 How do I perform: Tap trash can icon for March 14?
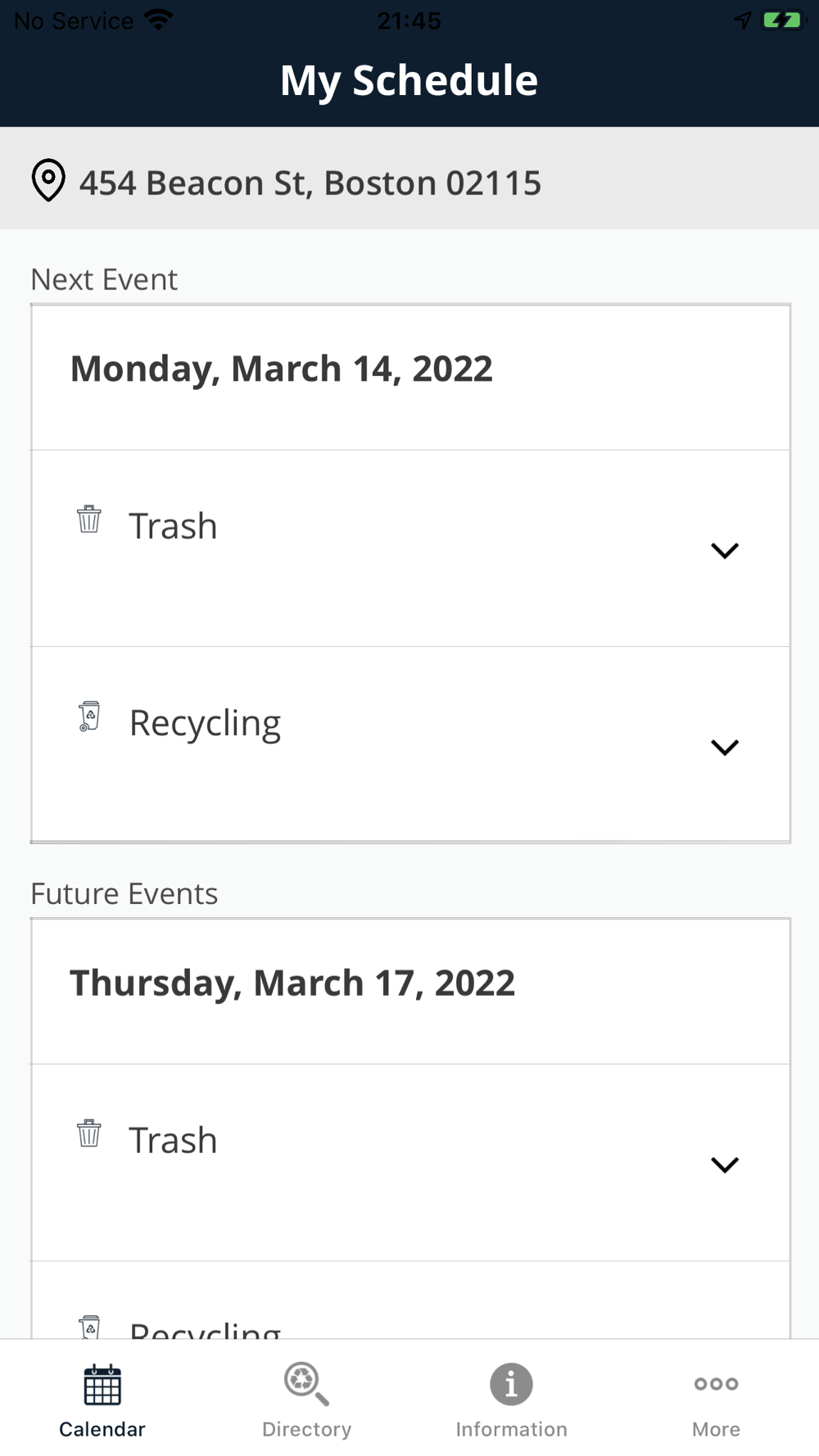[89, 519]
